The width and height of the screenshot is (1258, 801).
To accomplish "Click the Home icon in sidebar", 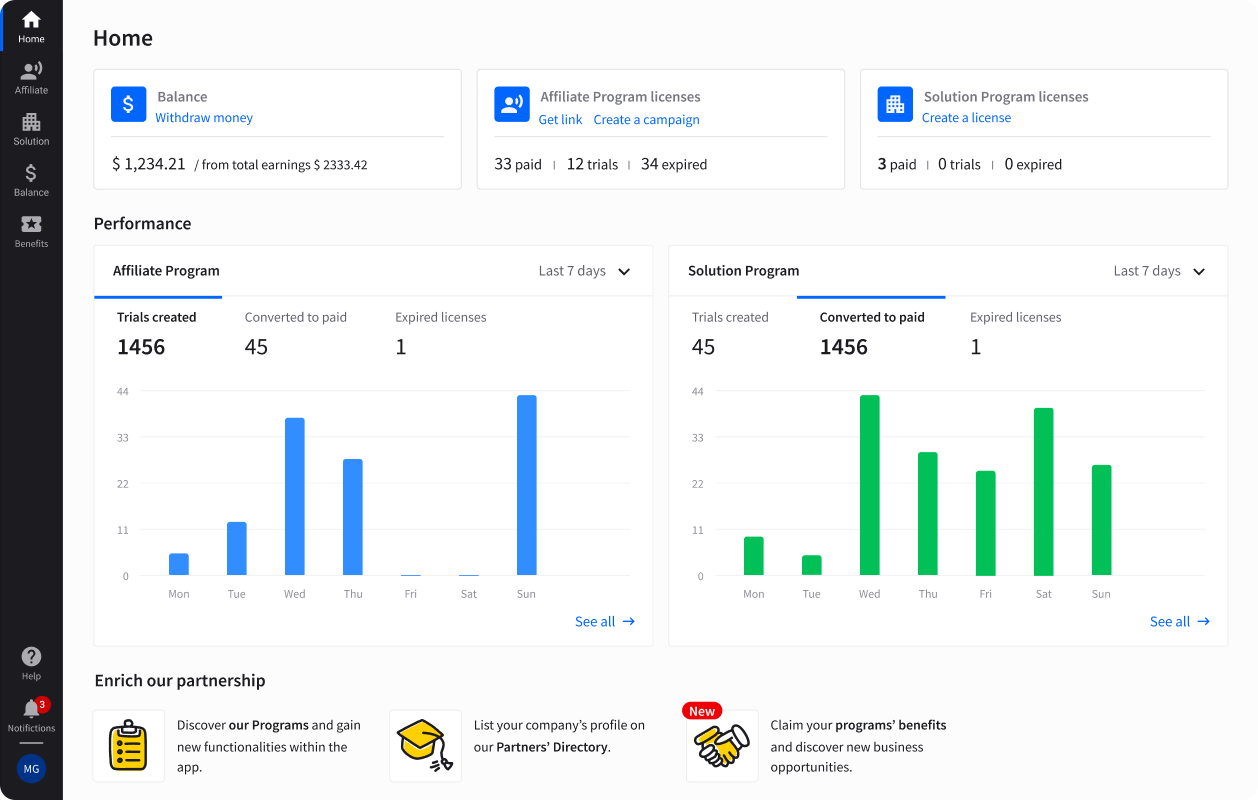I will tap(31, 26).
